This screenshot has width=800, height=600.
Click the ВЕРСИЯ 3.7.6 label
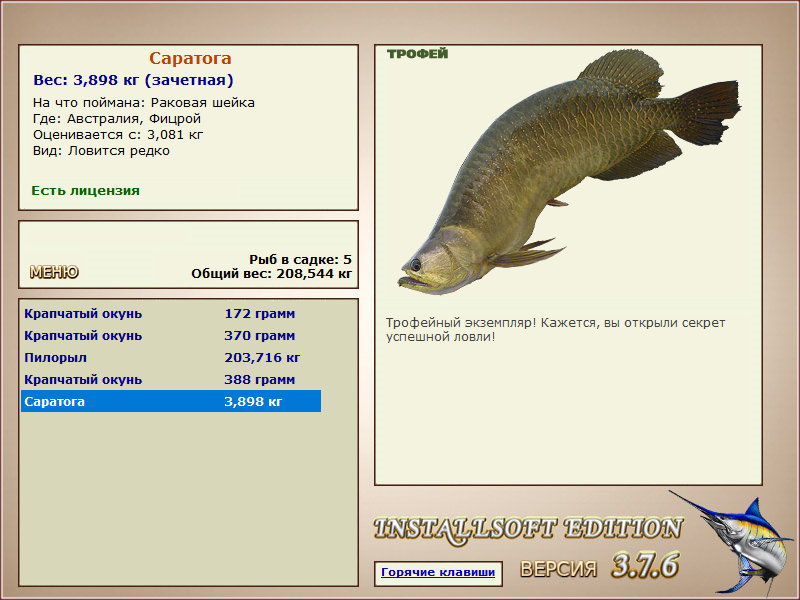(x=600, y=566)
